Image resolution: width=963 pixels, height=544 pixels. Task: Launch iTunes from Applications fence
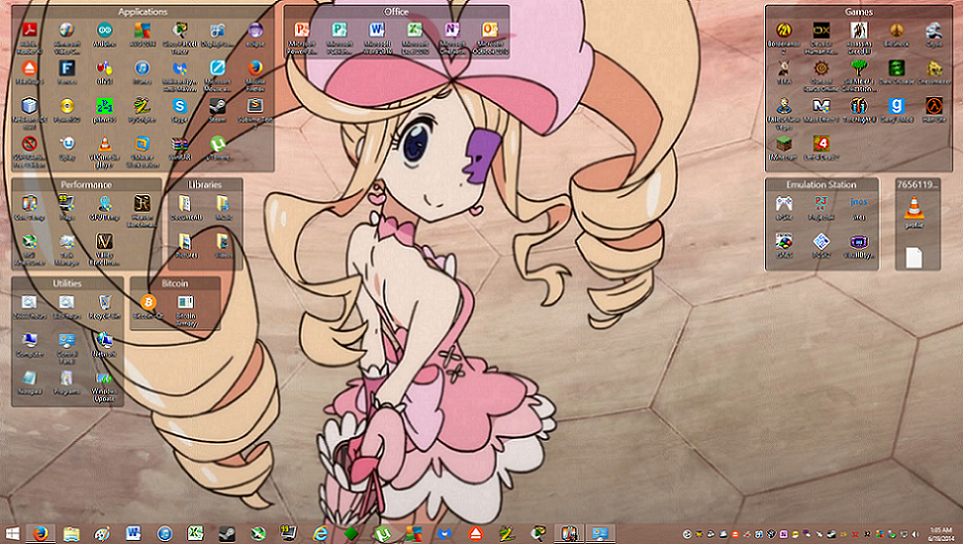tap(142, 68)
